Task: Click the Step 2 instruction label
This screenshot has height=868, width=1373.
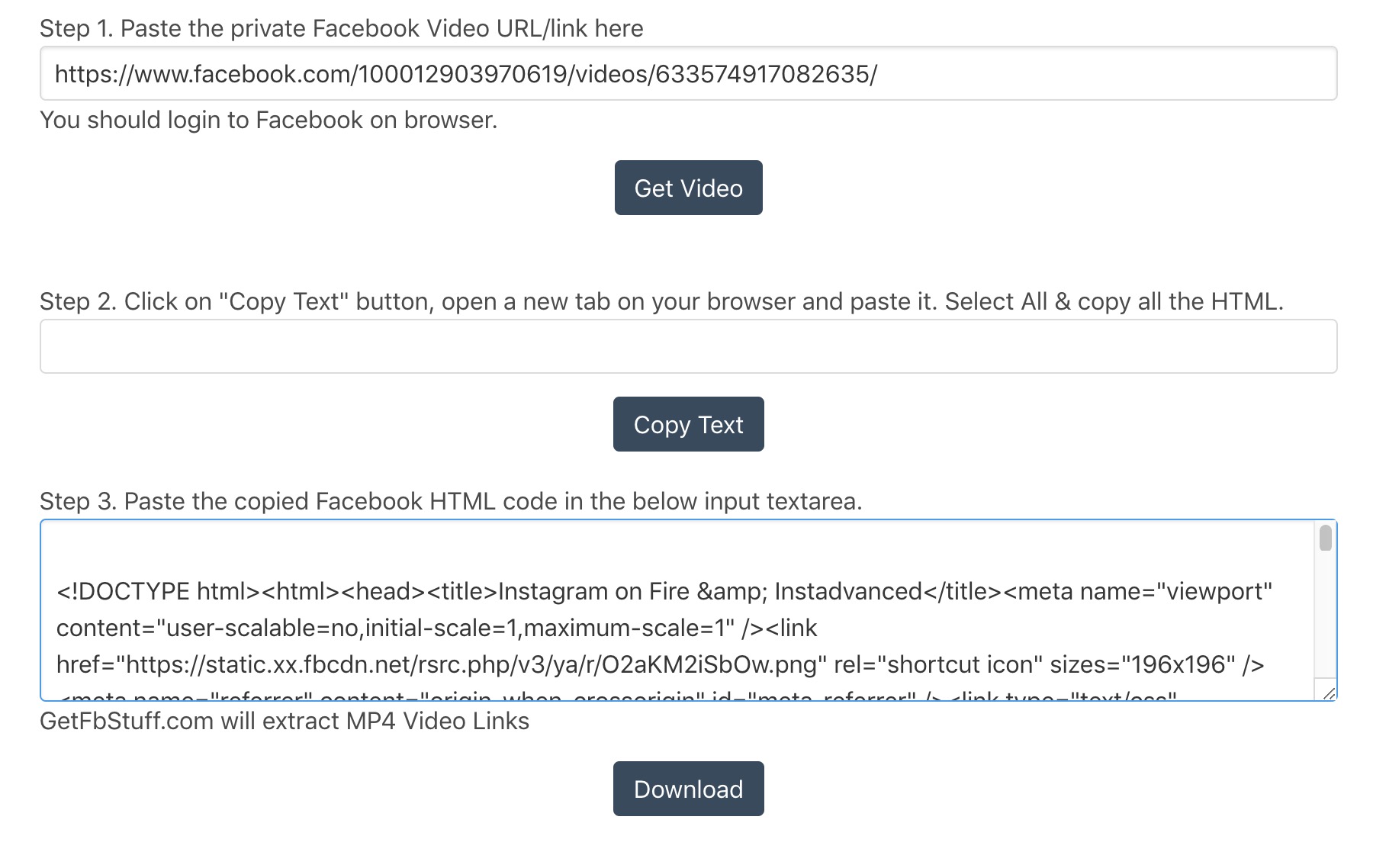Action: [x=661, y=302]
